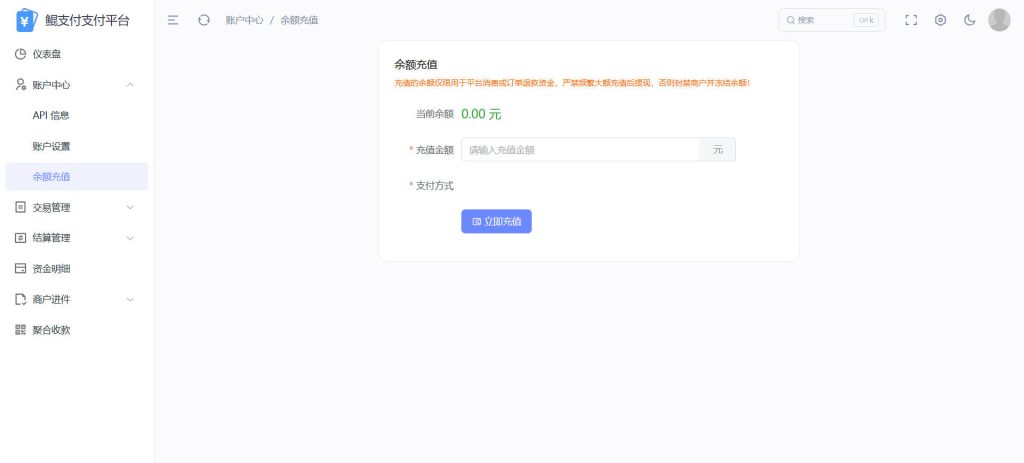
Task: Click the 聚合收款 QR code icon
Action: (x=20, y=330)
